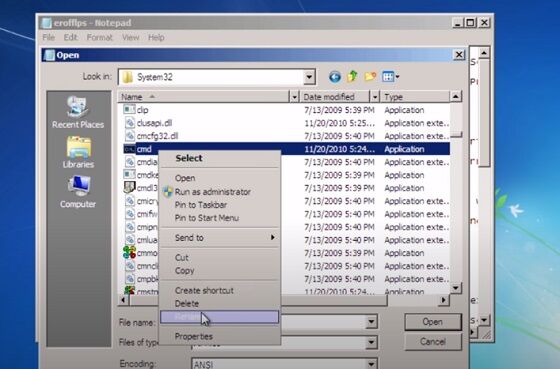
Task: Expand the Send to submenu
Action: 220,238
